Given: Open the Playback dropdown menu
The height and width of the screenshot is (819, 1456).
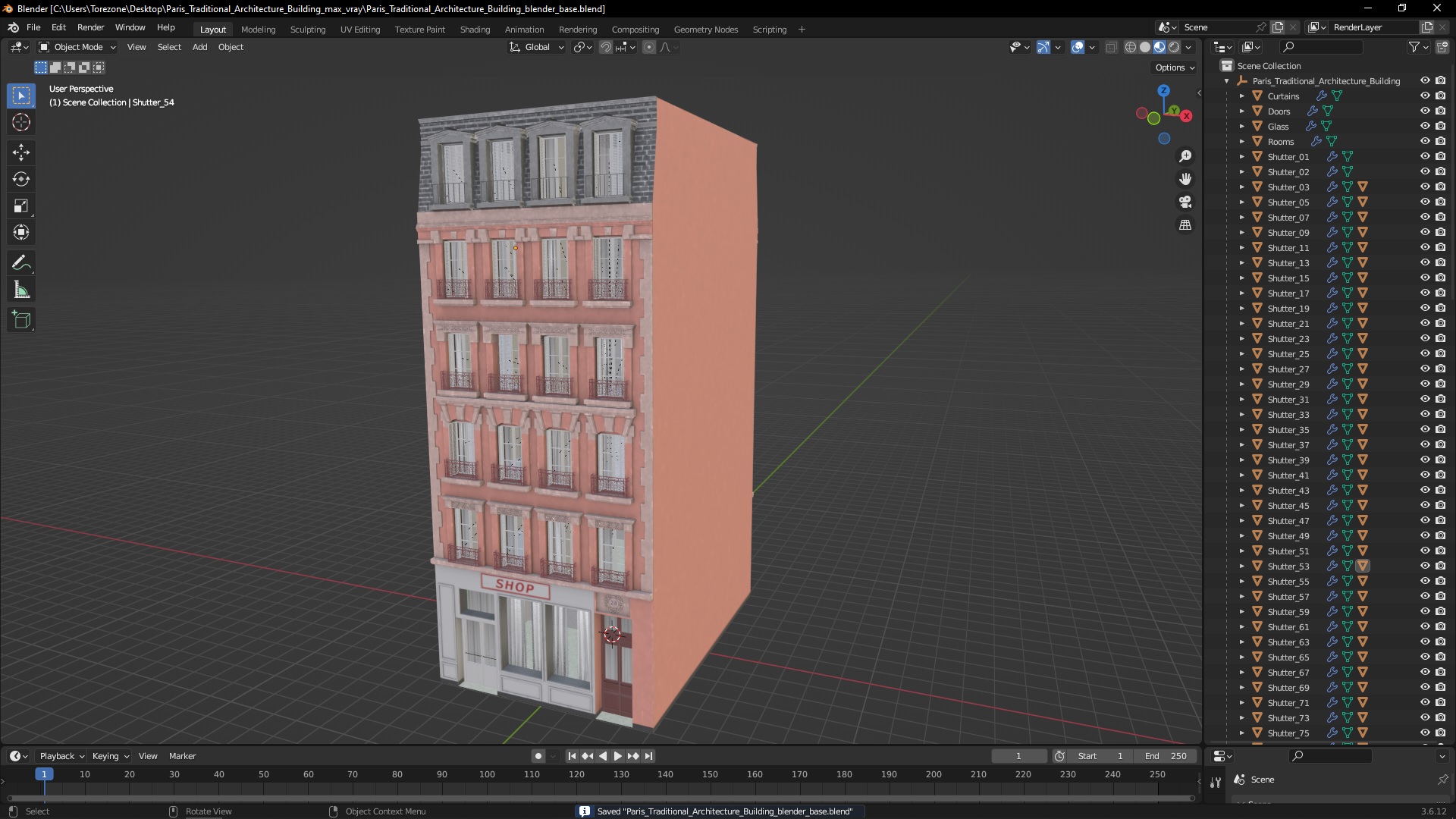Looking at the screenshot, I should (x=61, y=756).
